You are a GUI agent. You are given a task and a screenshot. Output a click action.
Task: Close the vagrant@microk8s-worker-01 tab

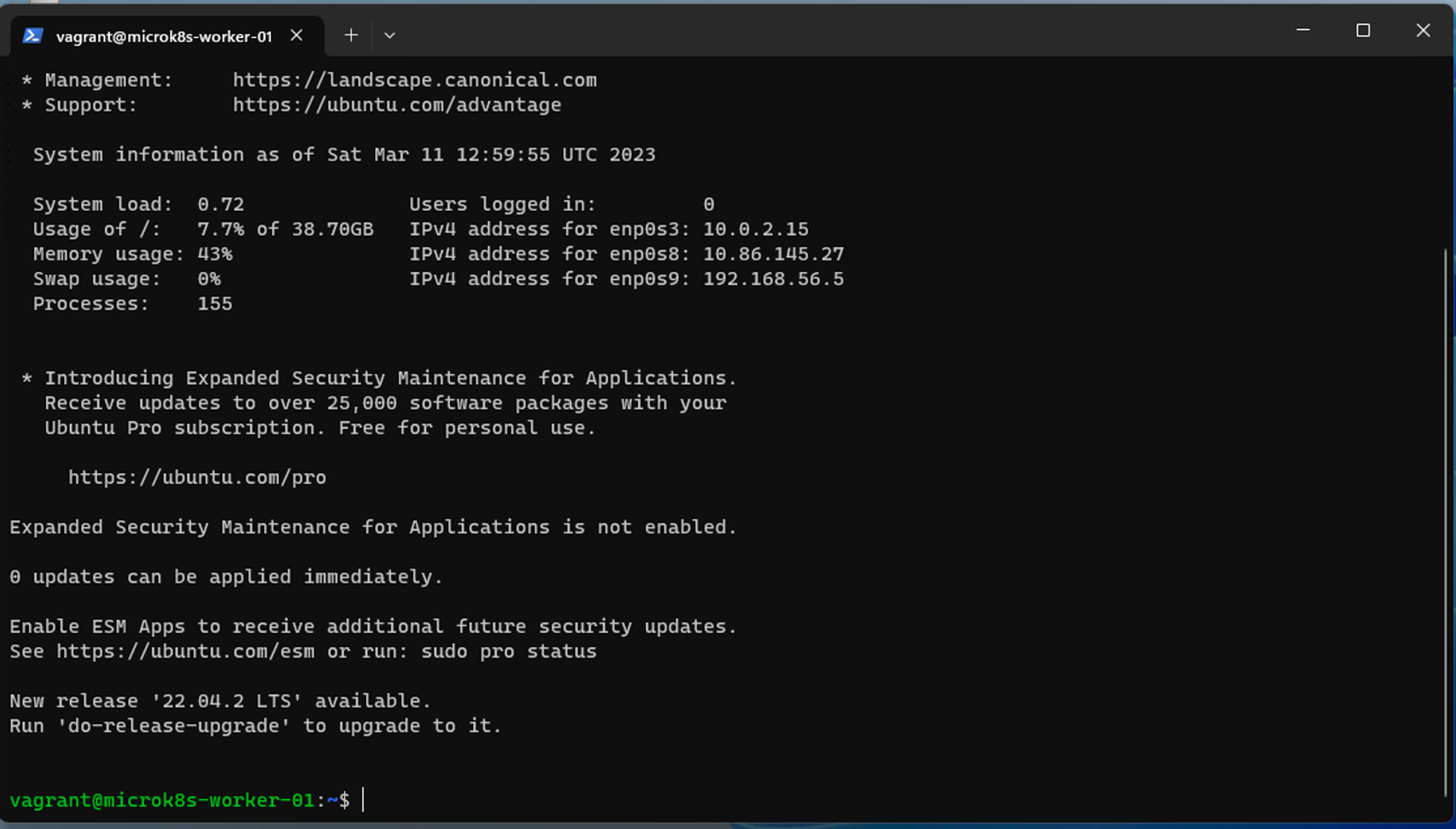click(296, 35)
